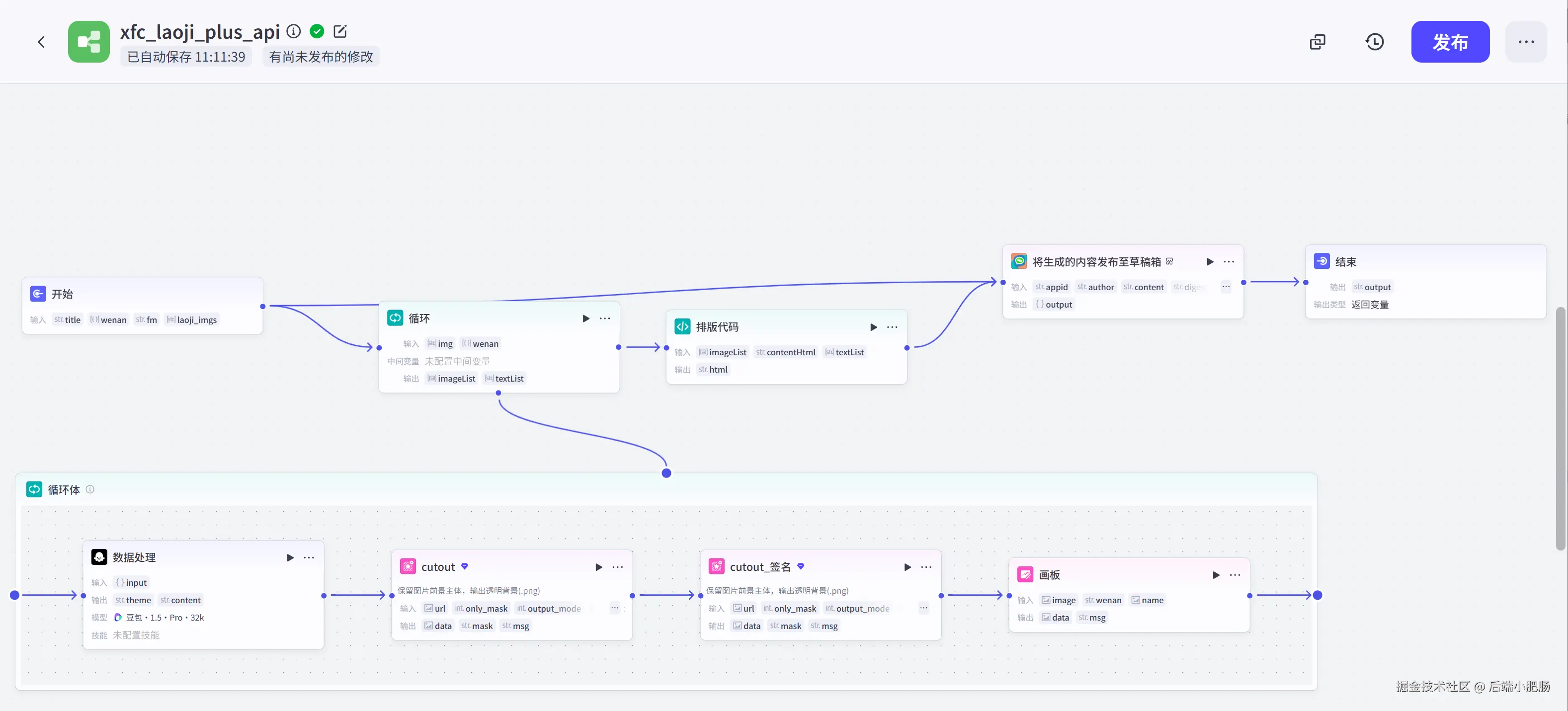
Task: Click the edit pencil next to the workflow title
Action: point(340,31)
